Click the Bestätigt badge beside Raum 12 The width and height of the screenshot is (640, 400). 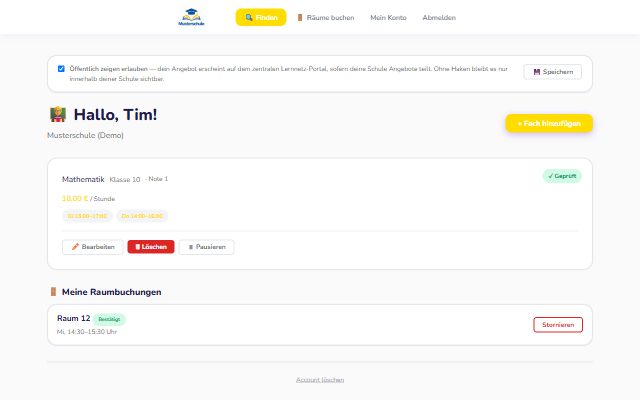[x=109, y=319]
